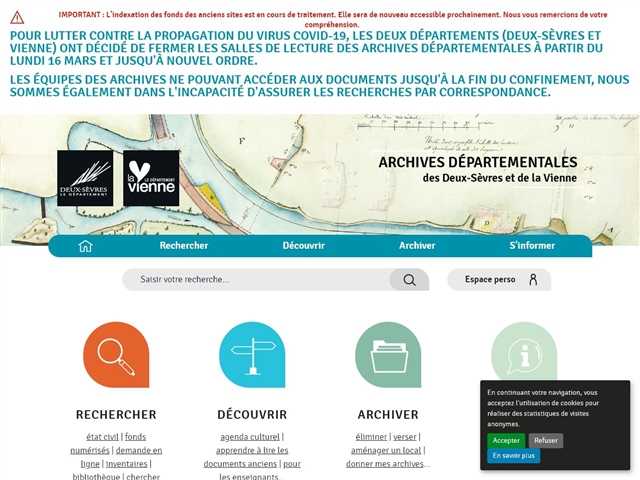Click the bibliothèque link
The width and height of the screenshot is (640, 480).
click(x=96, y=476)
